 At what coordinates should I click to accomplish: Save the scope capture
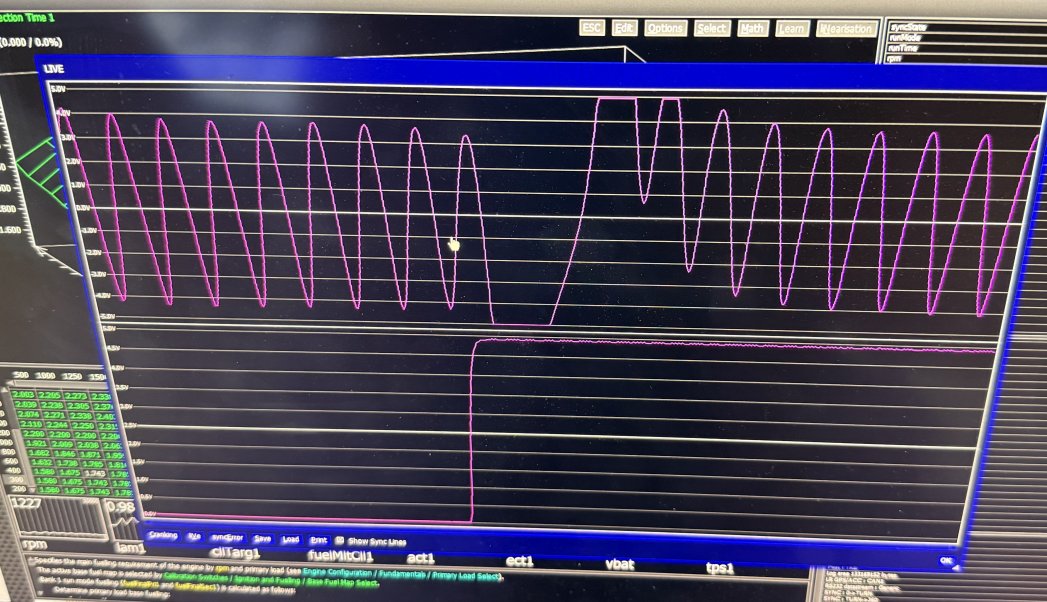point(262,538)
